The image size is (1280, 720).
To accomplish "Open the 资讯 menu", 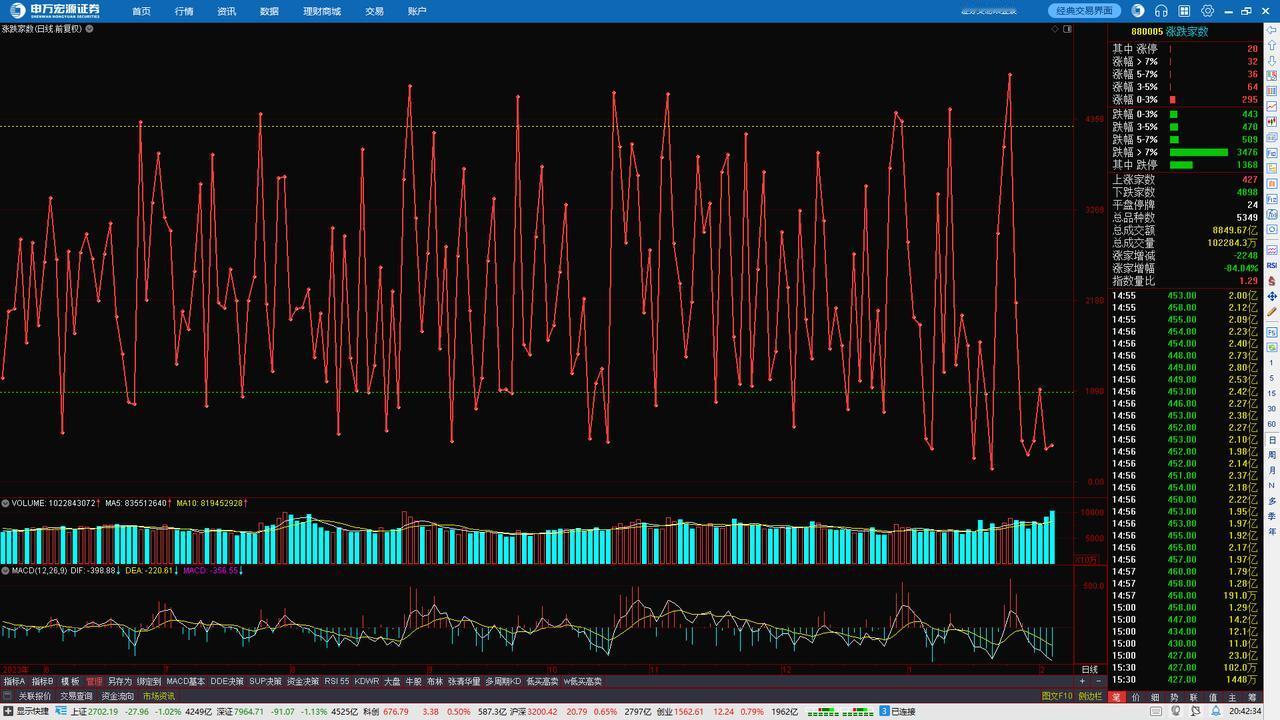I will 227,11.
